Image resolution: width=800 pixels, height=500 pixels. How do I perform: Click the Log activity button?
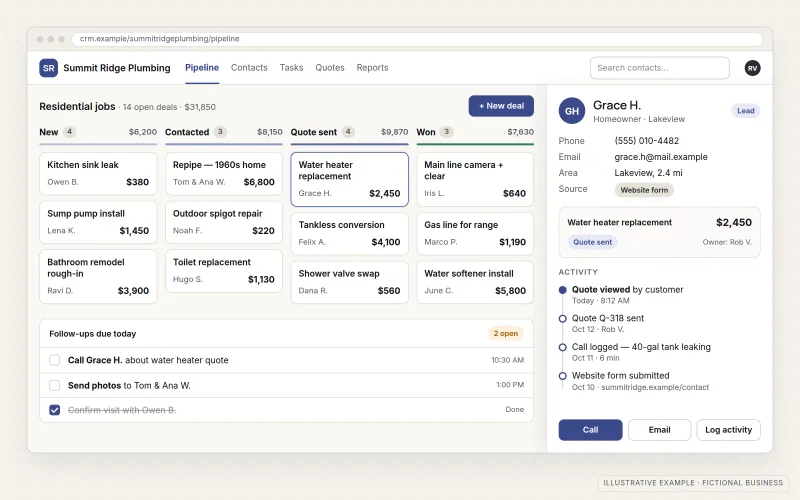728,430
